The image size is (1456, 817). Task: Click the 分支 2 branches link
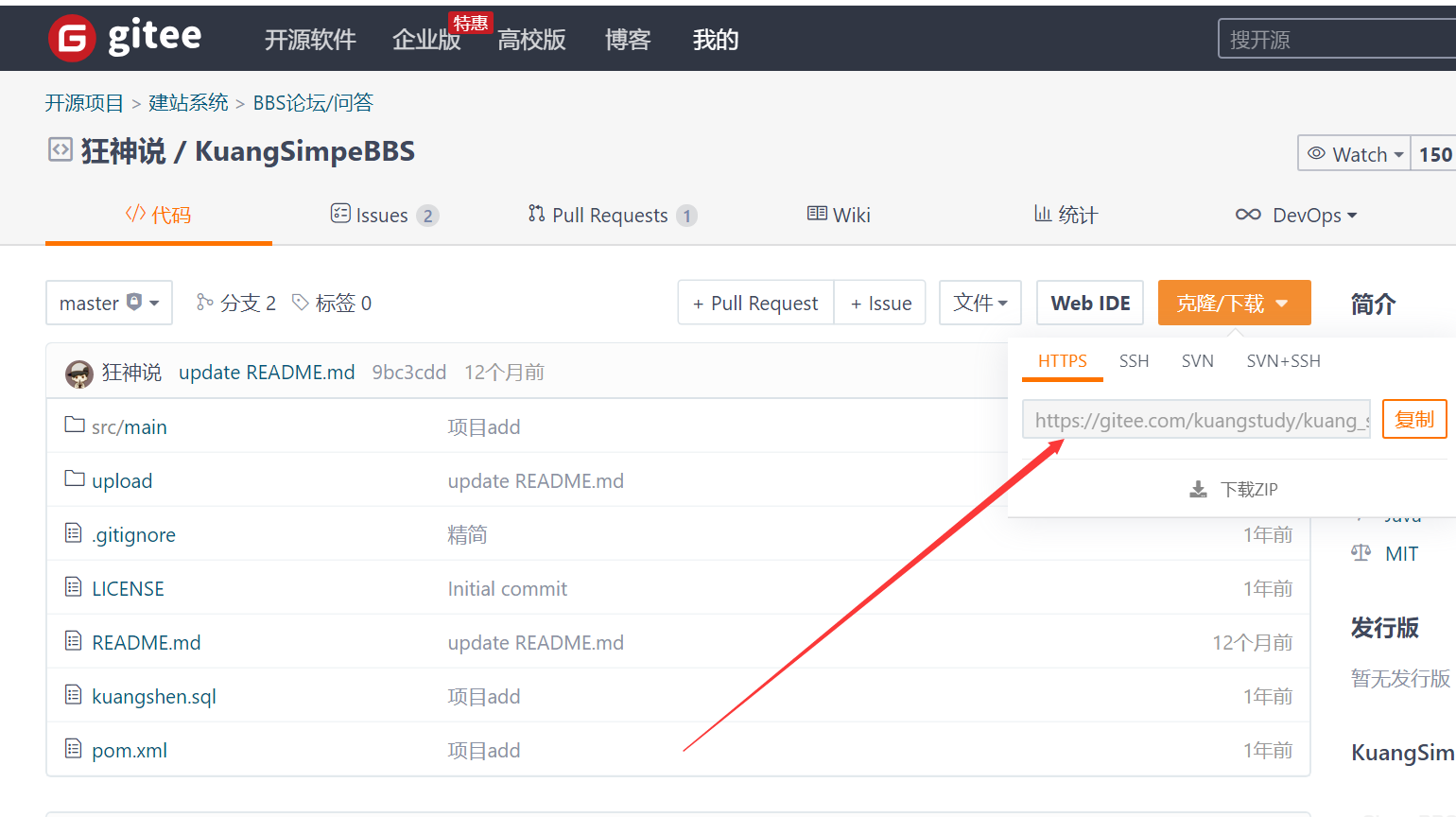(236, 303)
